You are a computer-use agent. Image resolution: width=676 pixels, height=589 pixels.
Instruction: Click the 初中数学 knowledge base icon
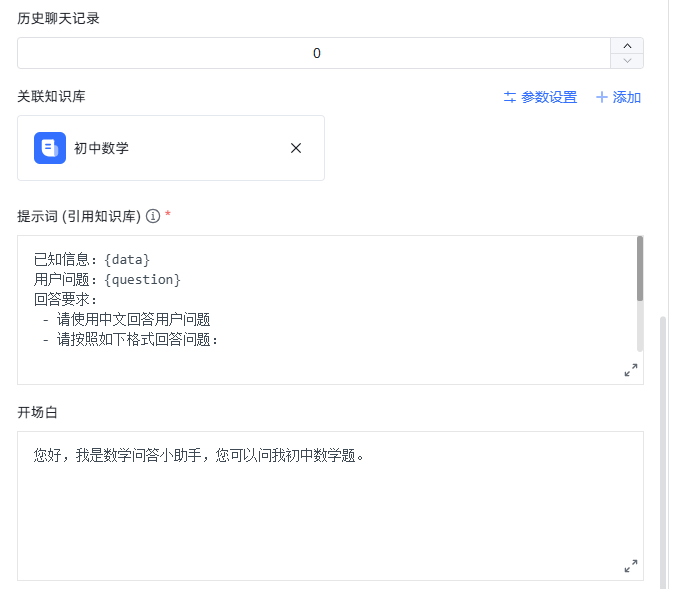[x=50, y=148]
